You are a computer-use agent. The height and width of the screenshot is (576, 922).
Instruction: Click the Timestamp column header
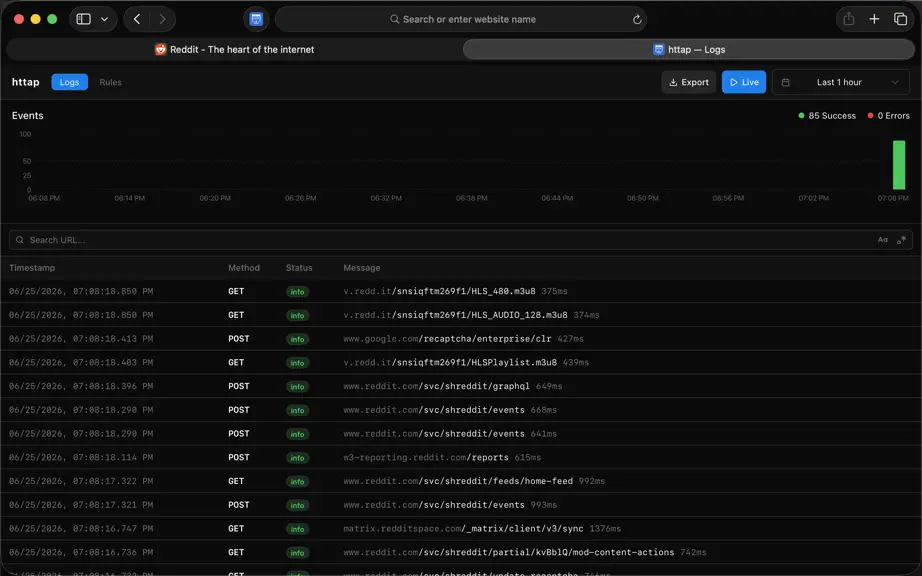click(x=32, y=267)
